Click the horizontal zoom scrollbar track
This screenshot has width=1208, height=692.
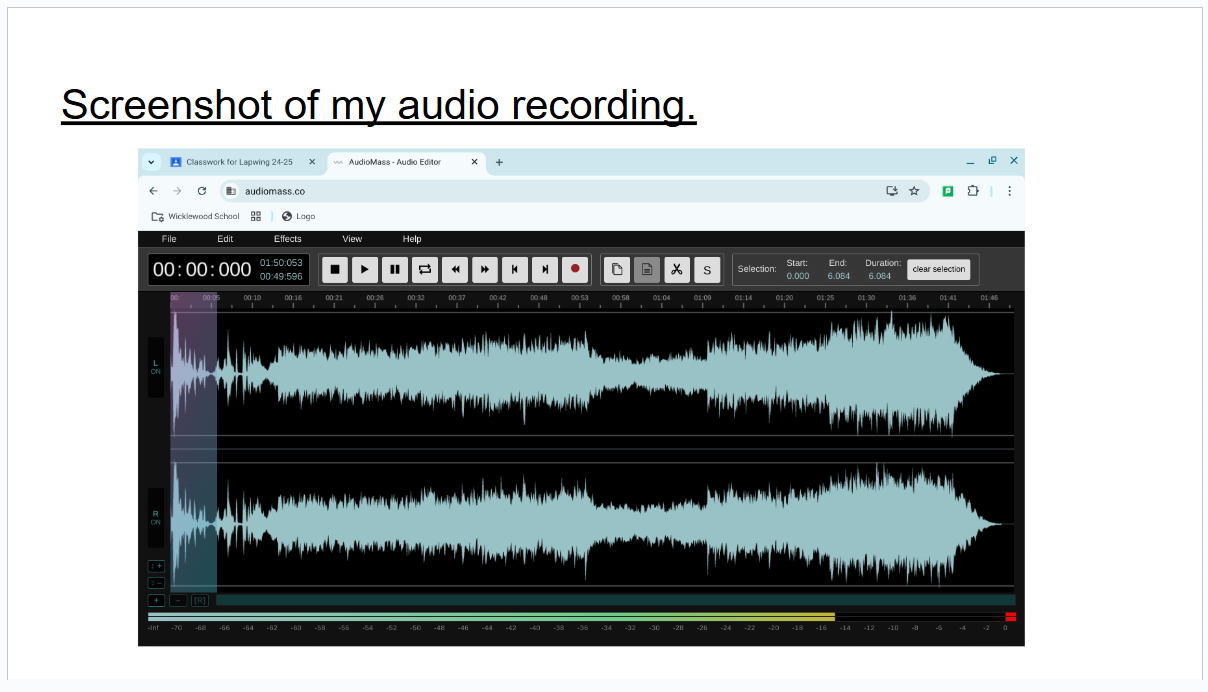point(615,600)
